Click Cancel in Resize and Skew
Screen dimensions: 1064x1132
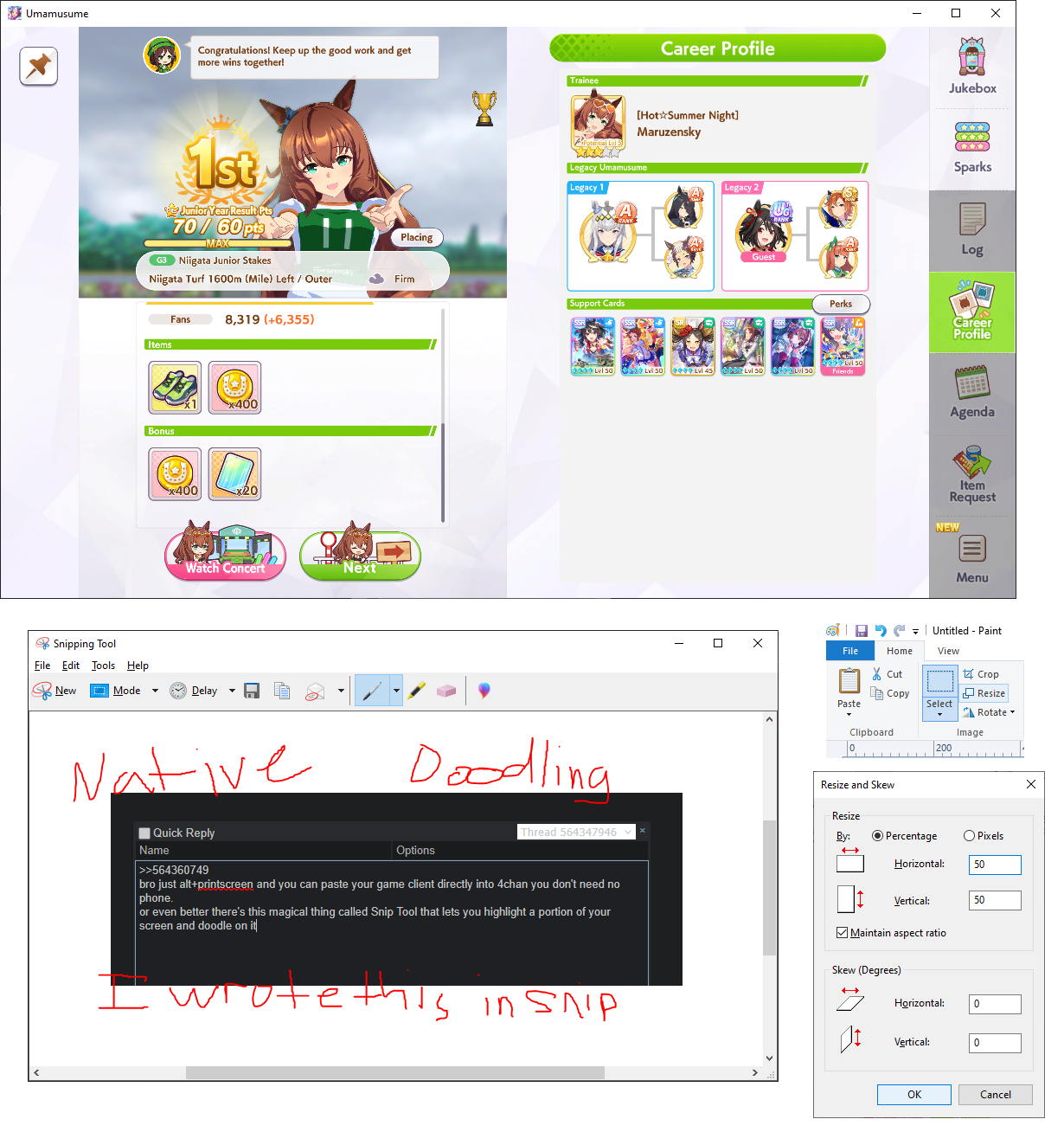tap(996, 1095)
